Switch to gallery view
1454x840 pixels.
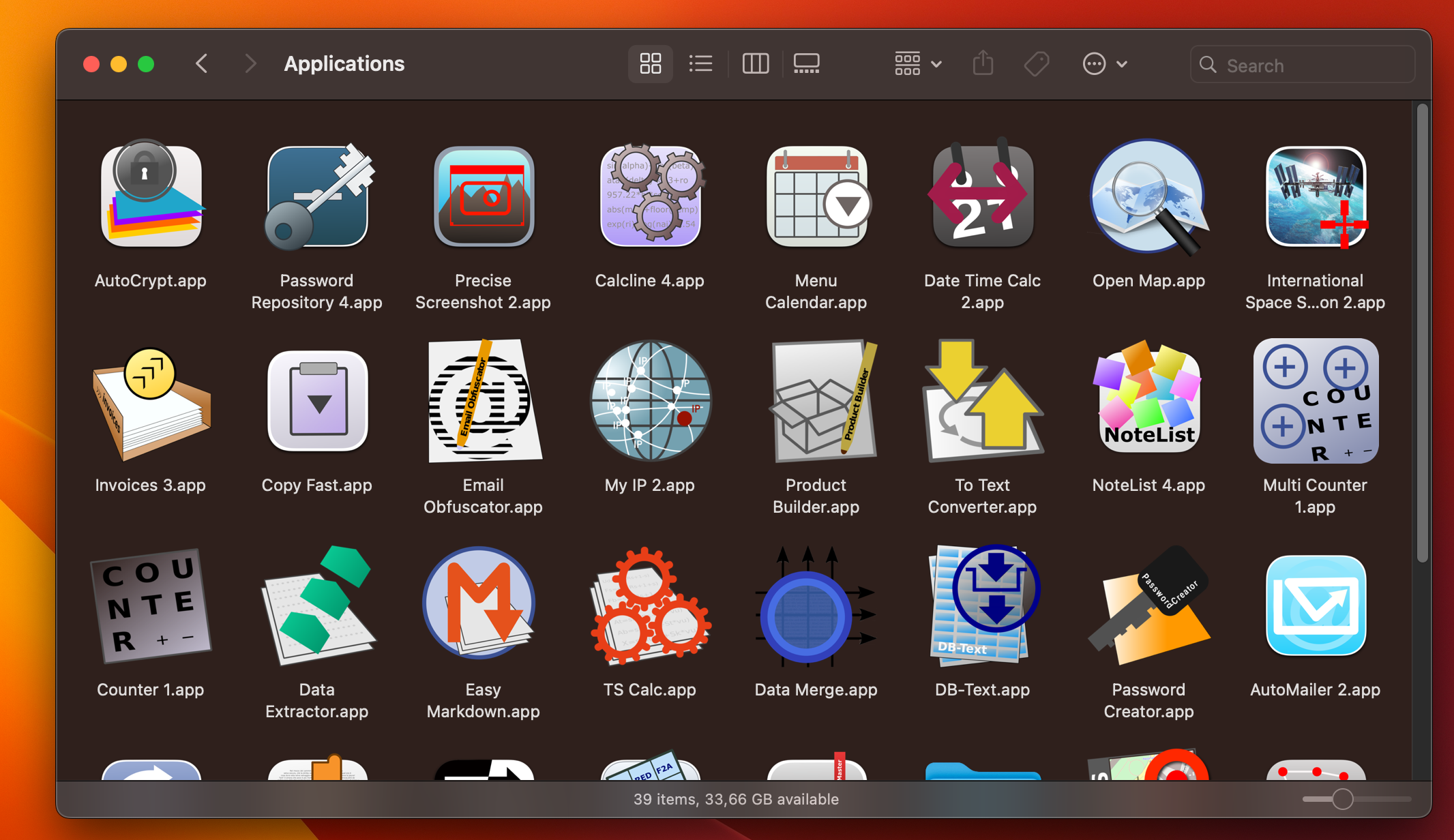[x=807, y=64]
